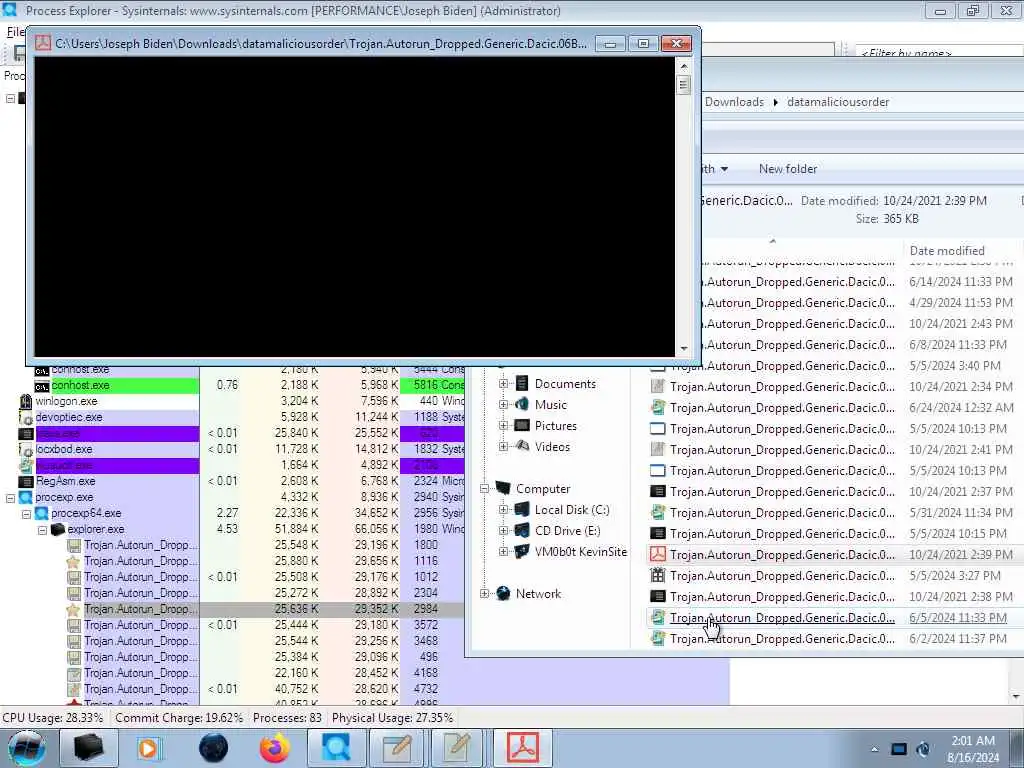This screenshot has height=768, width=1024.
Task: Click the PDF viewer vertical scroll thumb
Action: pos(684,85)
